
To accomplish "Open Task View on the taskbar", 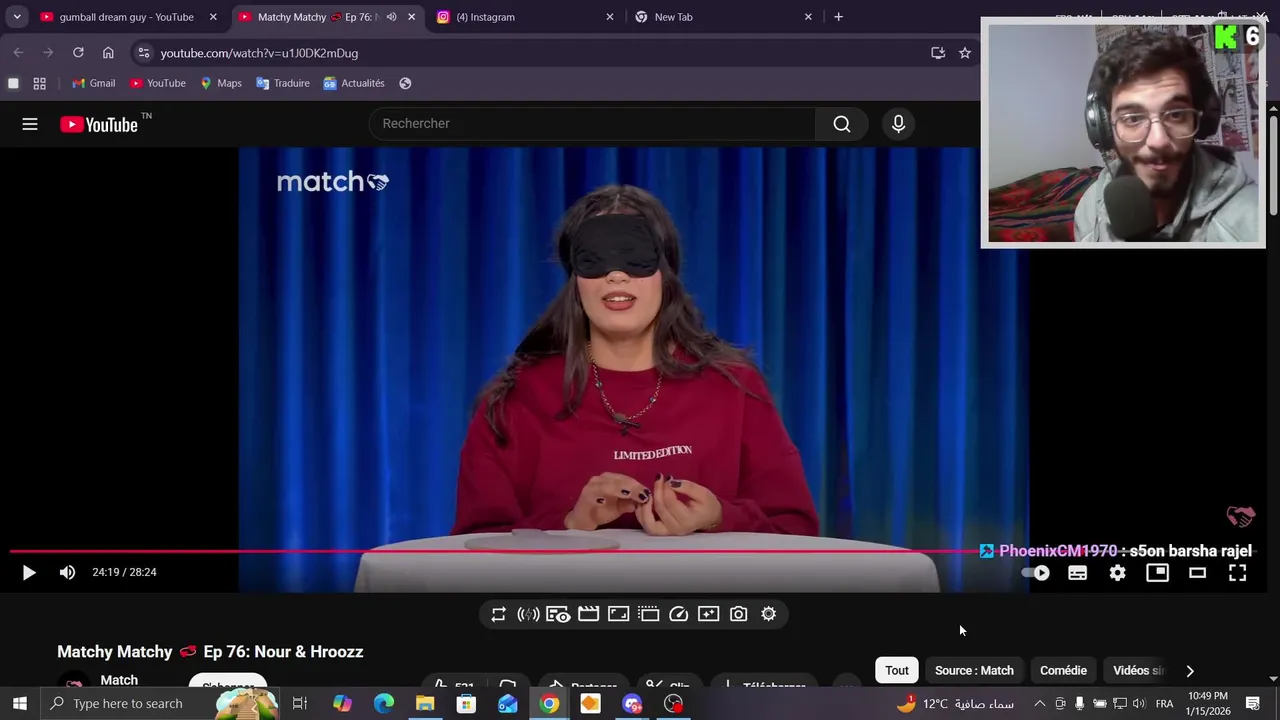I will pos(299,704).
